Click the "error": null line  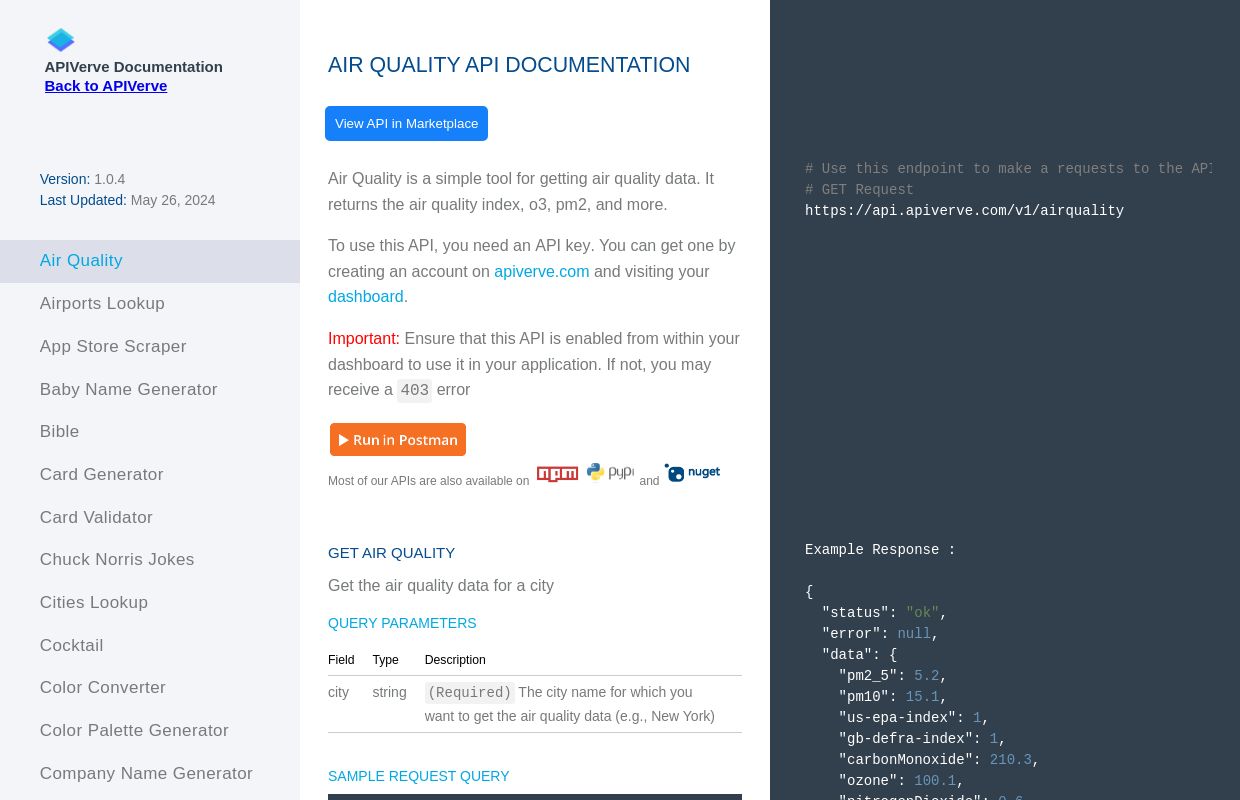880,634
